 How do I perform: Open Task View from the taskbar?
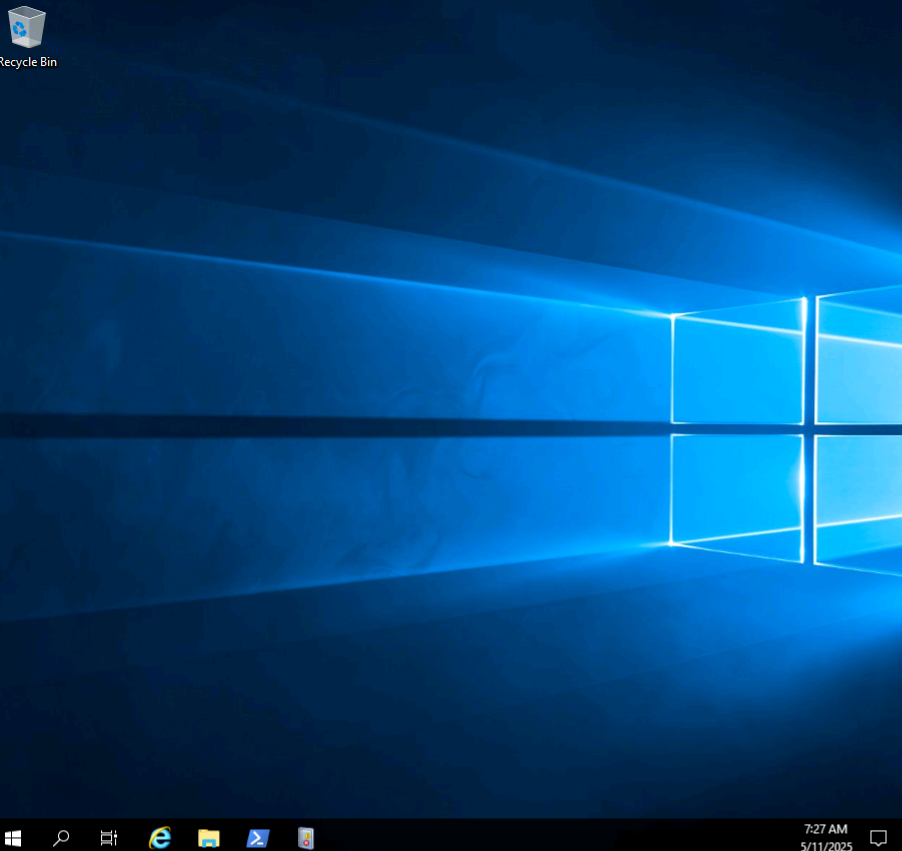coord(109,838)
